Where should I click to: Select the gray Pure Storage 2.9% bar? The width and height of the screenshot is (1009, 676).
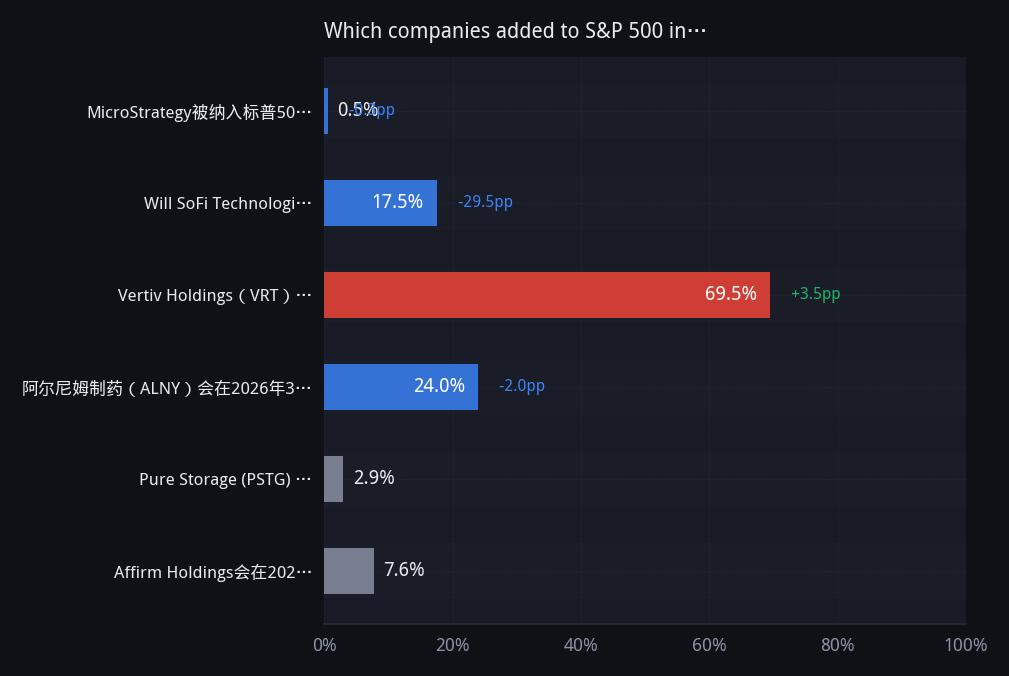(333, 479)
